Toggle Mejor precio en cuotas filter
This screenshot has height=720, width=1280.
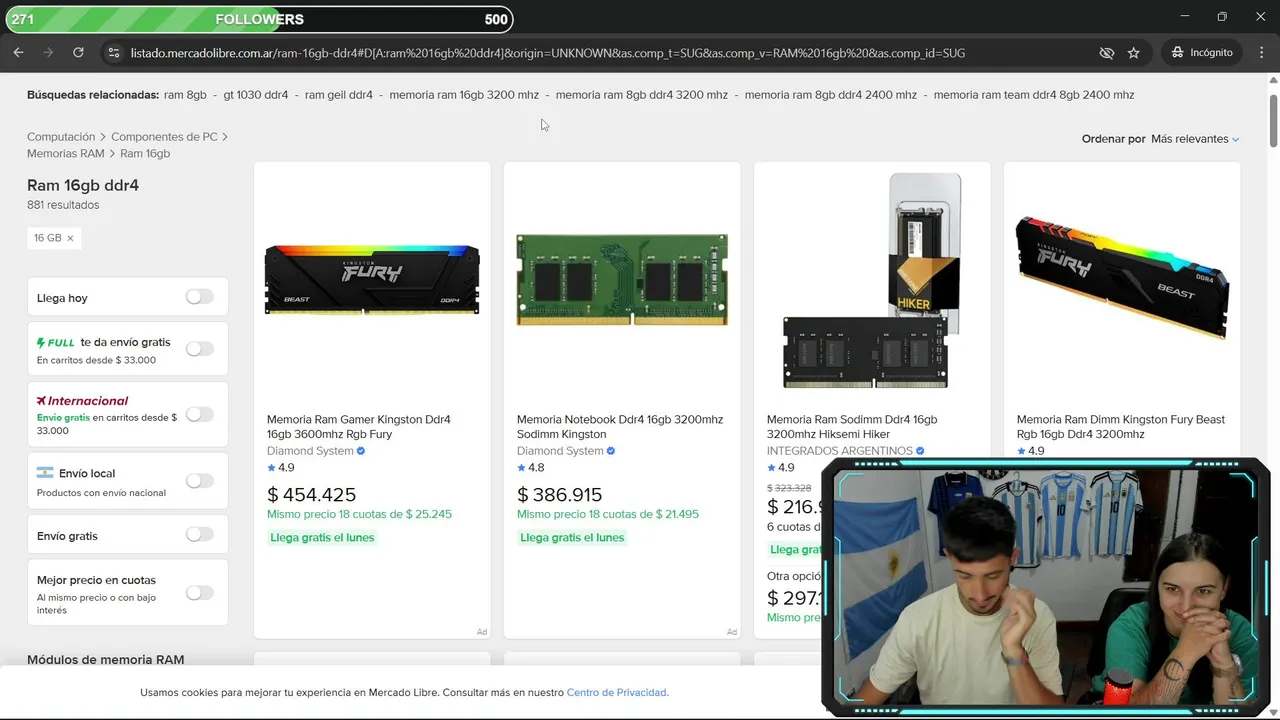tap(199, 593)
